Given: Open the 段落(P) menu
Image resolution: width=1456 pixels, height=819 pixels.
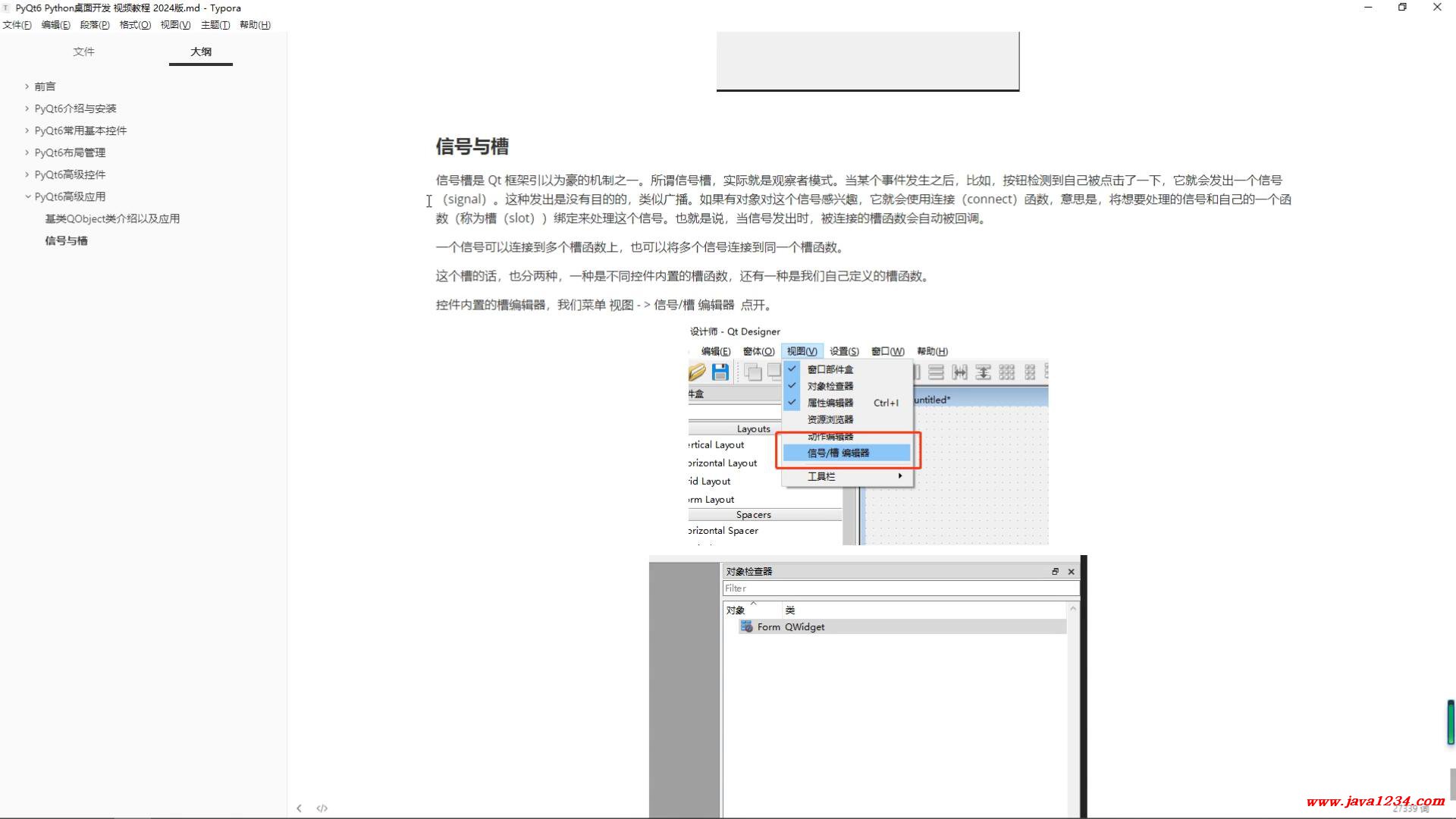Looking at the screenshot, I should [95, 25].
